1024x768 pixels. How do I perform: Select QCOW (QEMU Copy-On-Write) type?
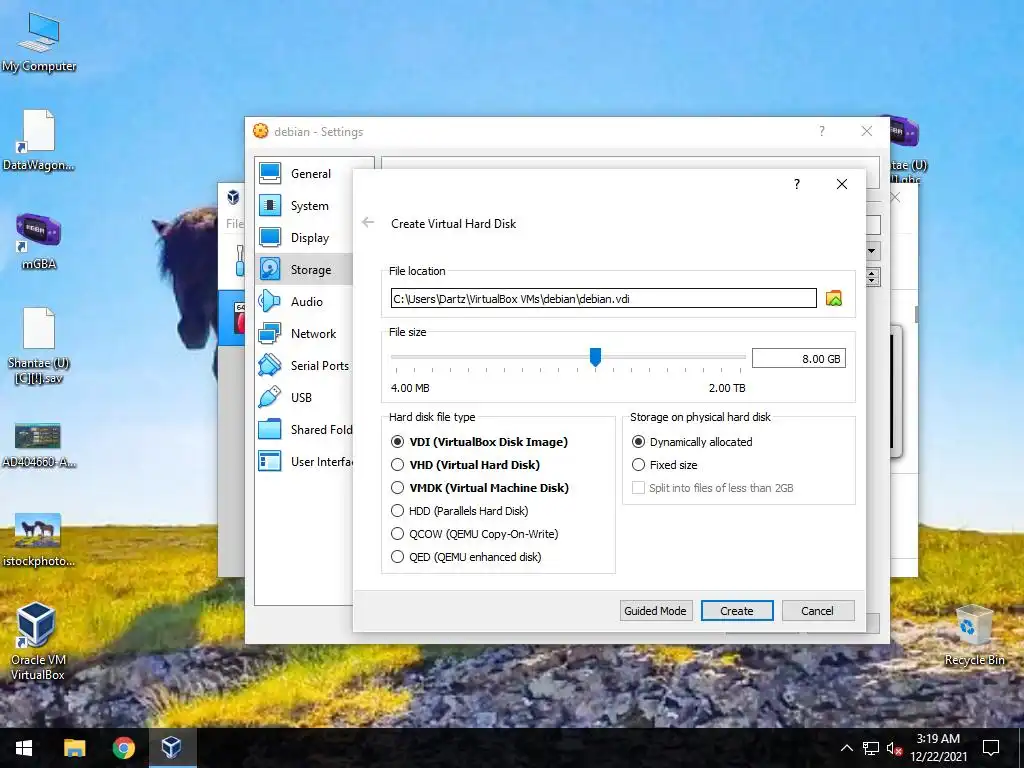(x=475, y=534)
